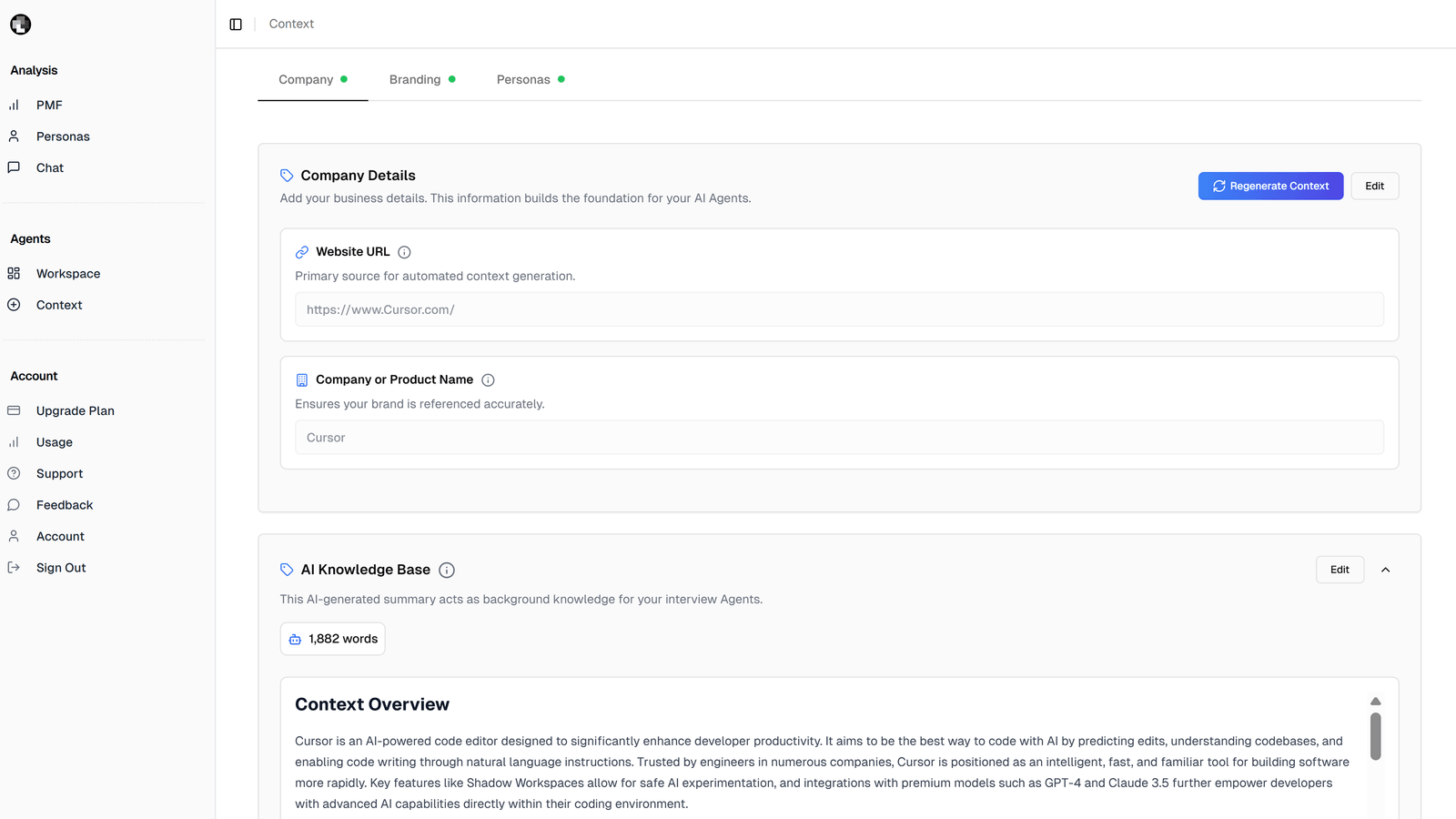Viewport: 1456px width, 819px height.
Task: Switch to the Company tab
Action: pos(313,80)
